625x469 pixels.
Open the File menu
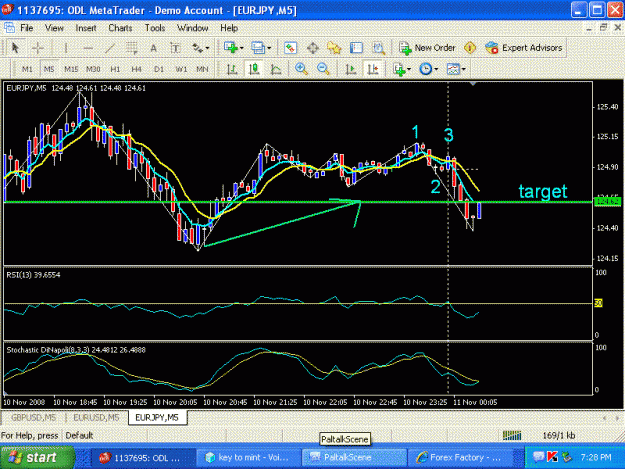[27, 28]
